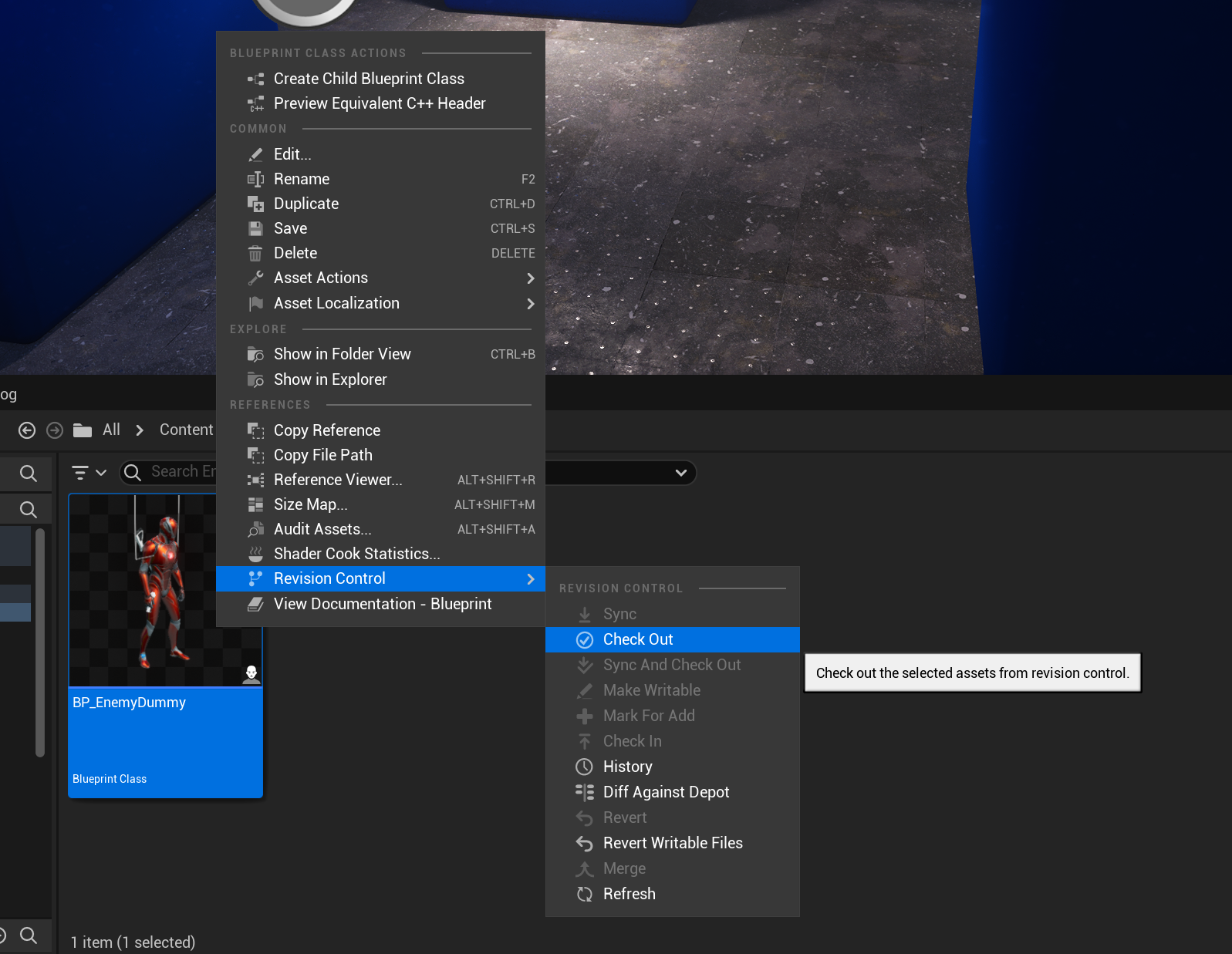The image size is (1232, 954).
Task: Choose Duplicate from context menu
Action: coord(381,204)
